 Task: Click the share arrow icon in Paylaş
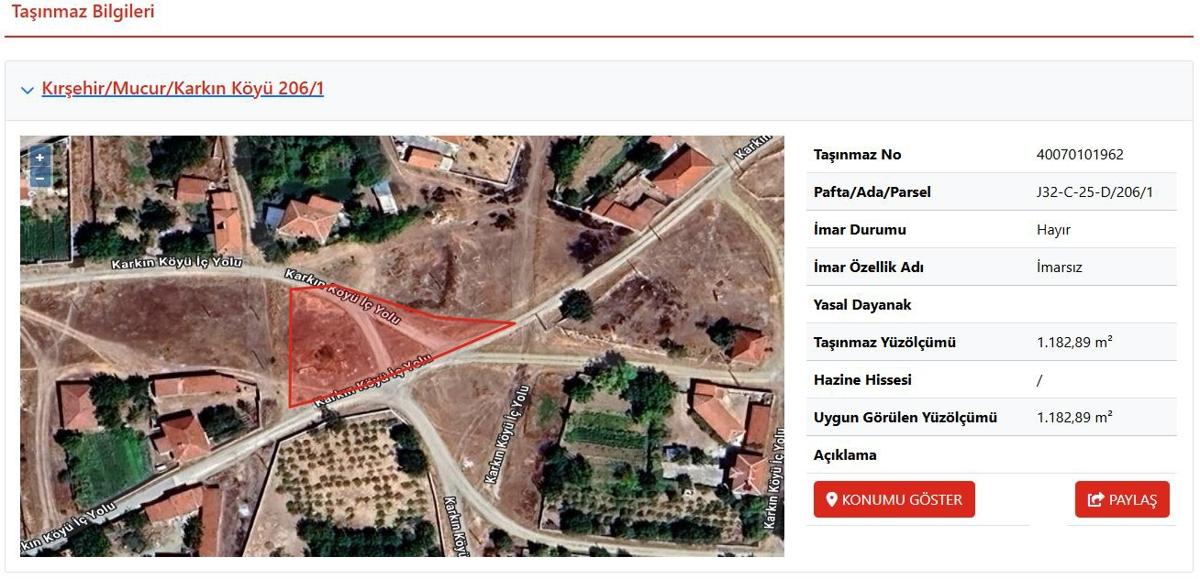[1095, 500]
